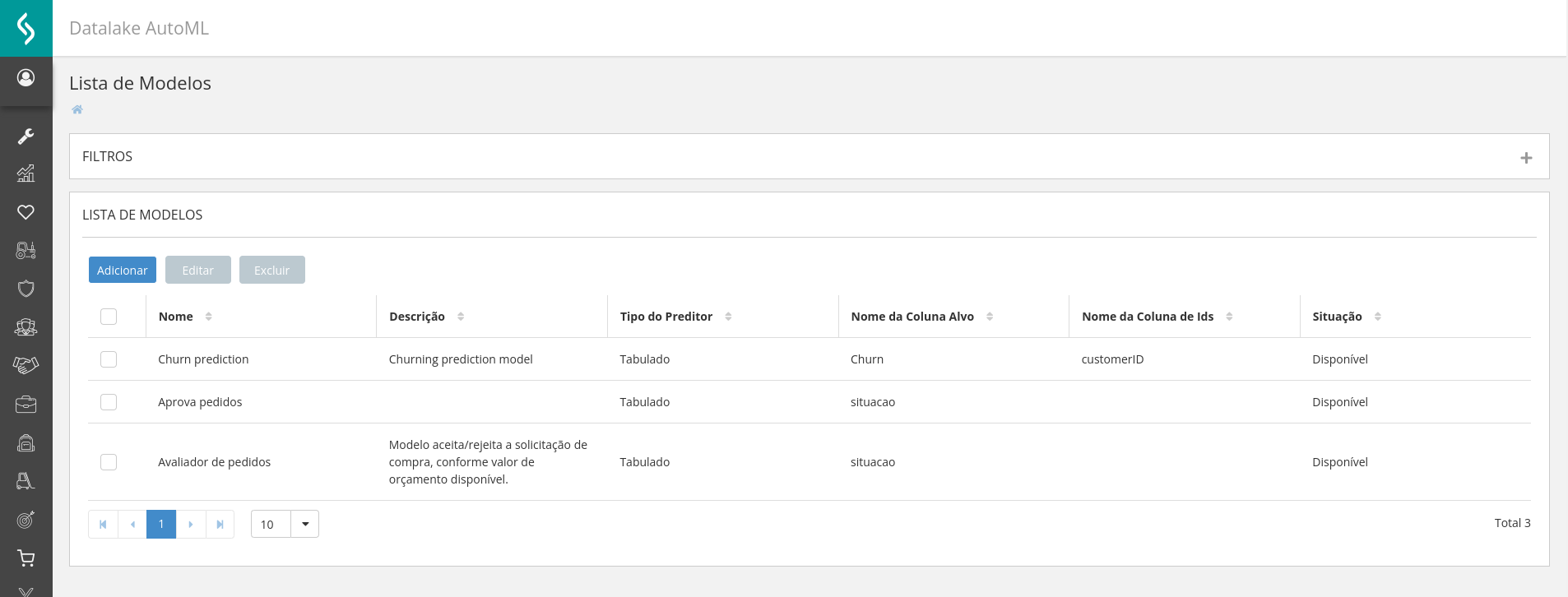Go to home via breadcrumb icon
The image size is (1568, 597).
[77, 109]
